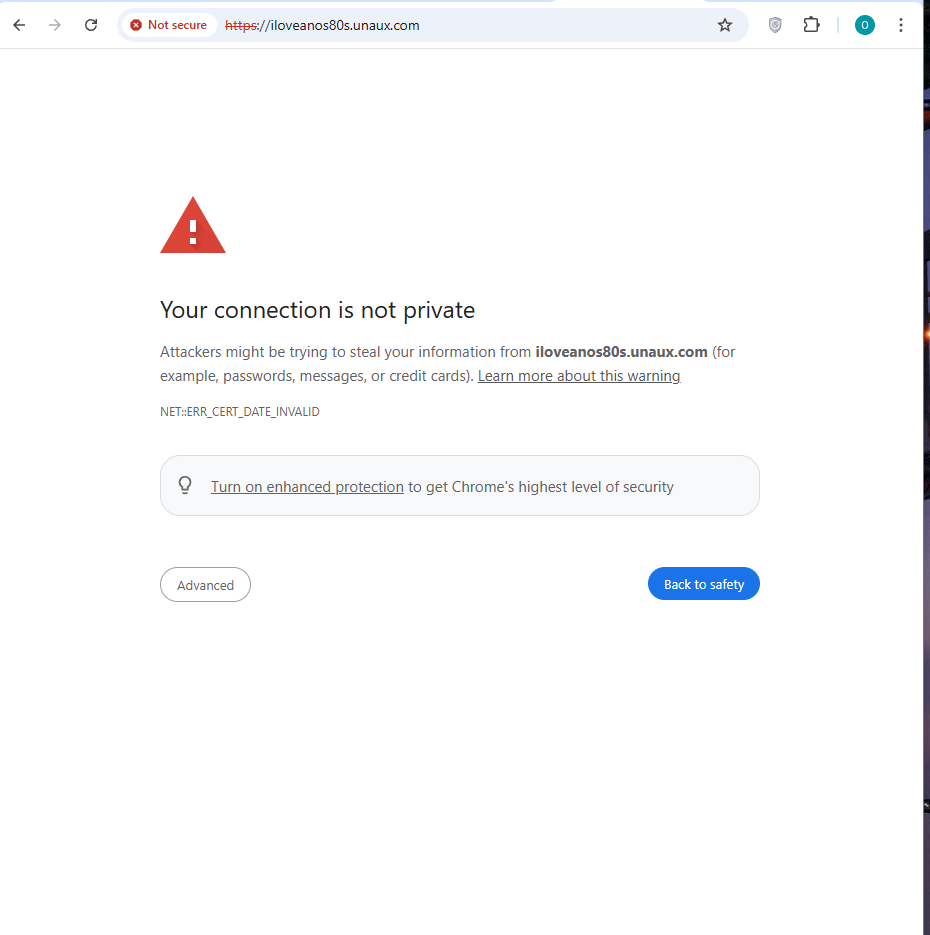Bookmark this page with the star icon
930x935 pixels.
coord(725,25)
